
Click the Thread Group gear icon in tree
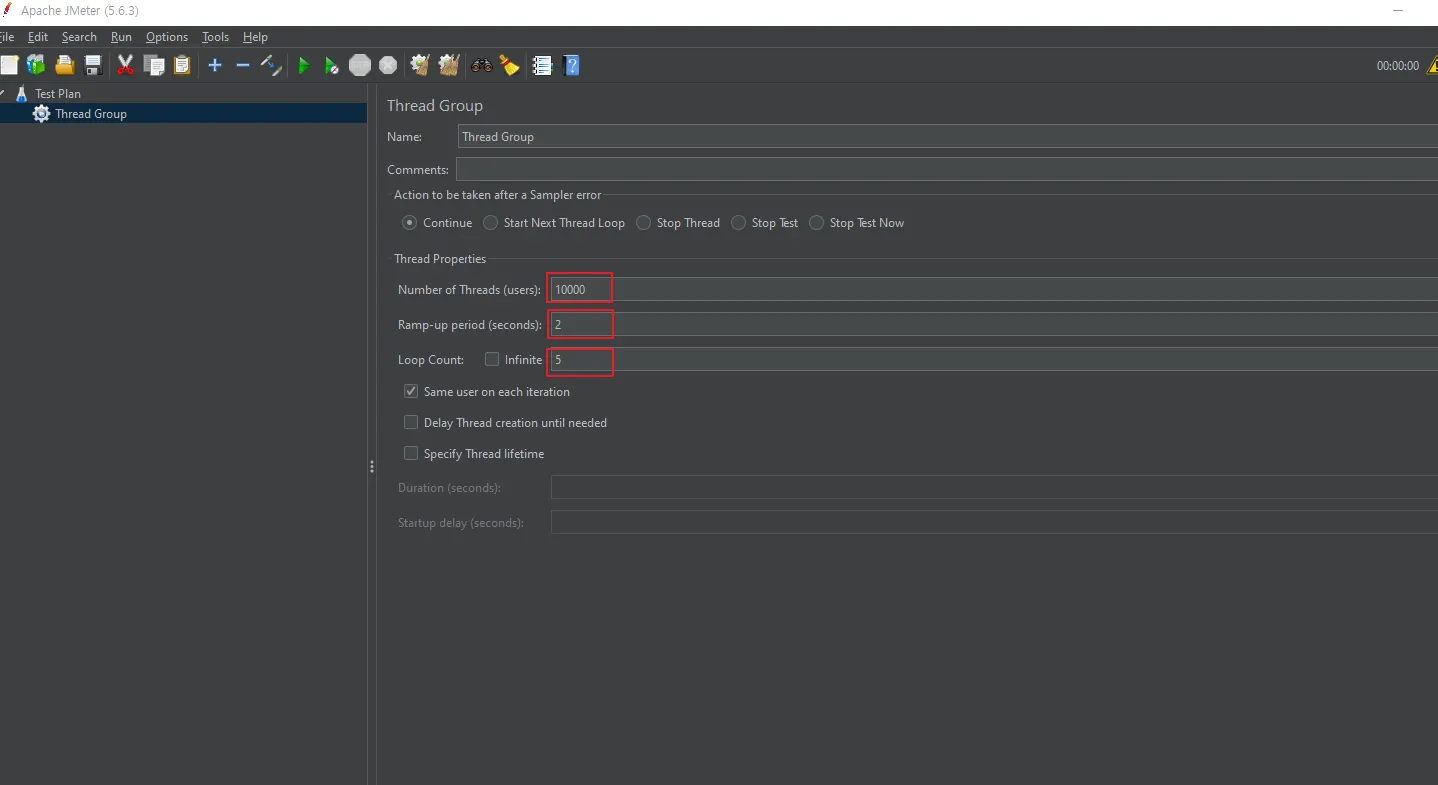41,114
